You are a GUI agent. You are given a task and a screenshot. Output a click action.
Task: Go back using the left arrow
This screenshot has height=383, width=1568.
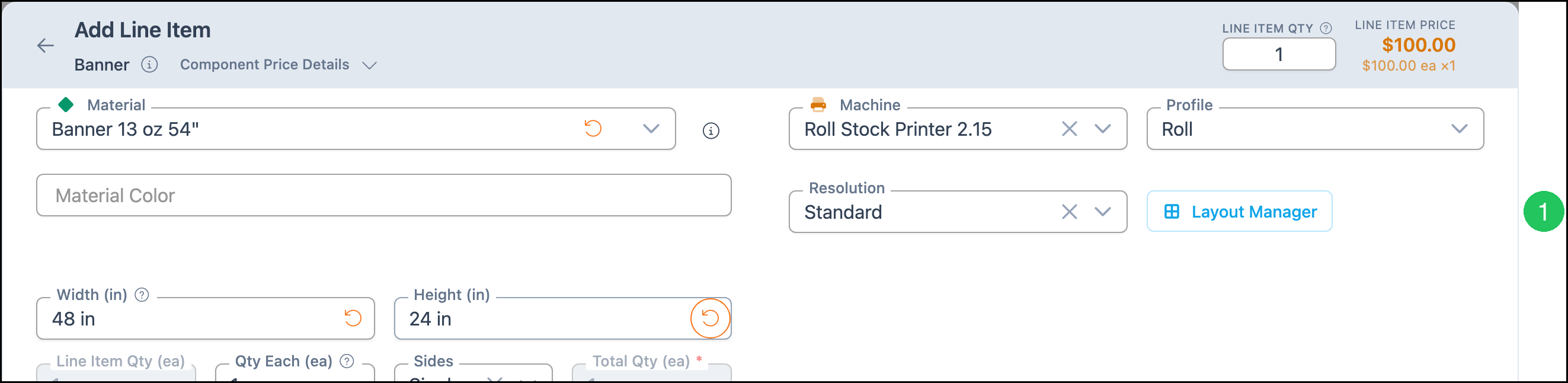point(46,46)
